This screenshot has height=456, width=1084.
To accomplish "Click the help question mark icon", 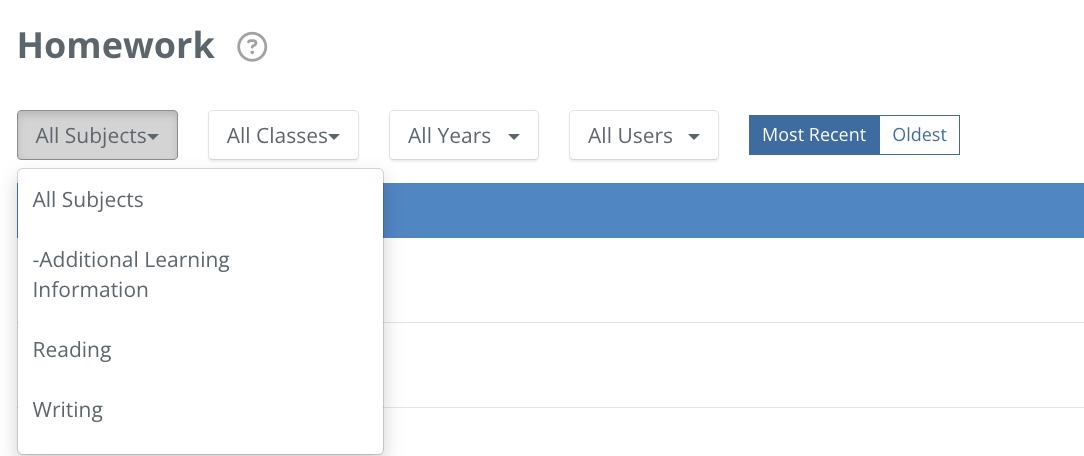I will click(x=252, y=47).
